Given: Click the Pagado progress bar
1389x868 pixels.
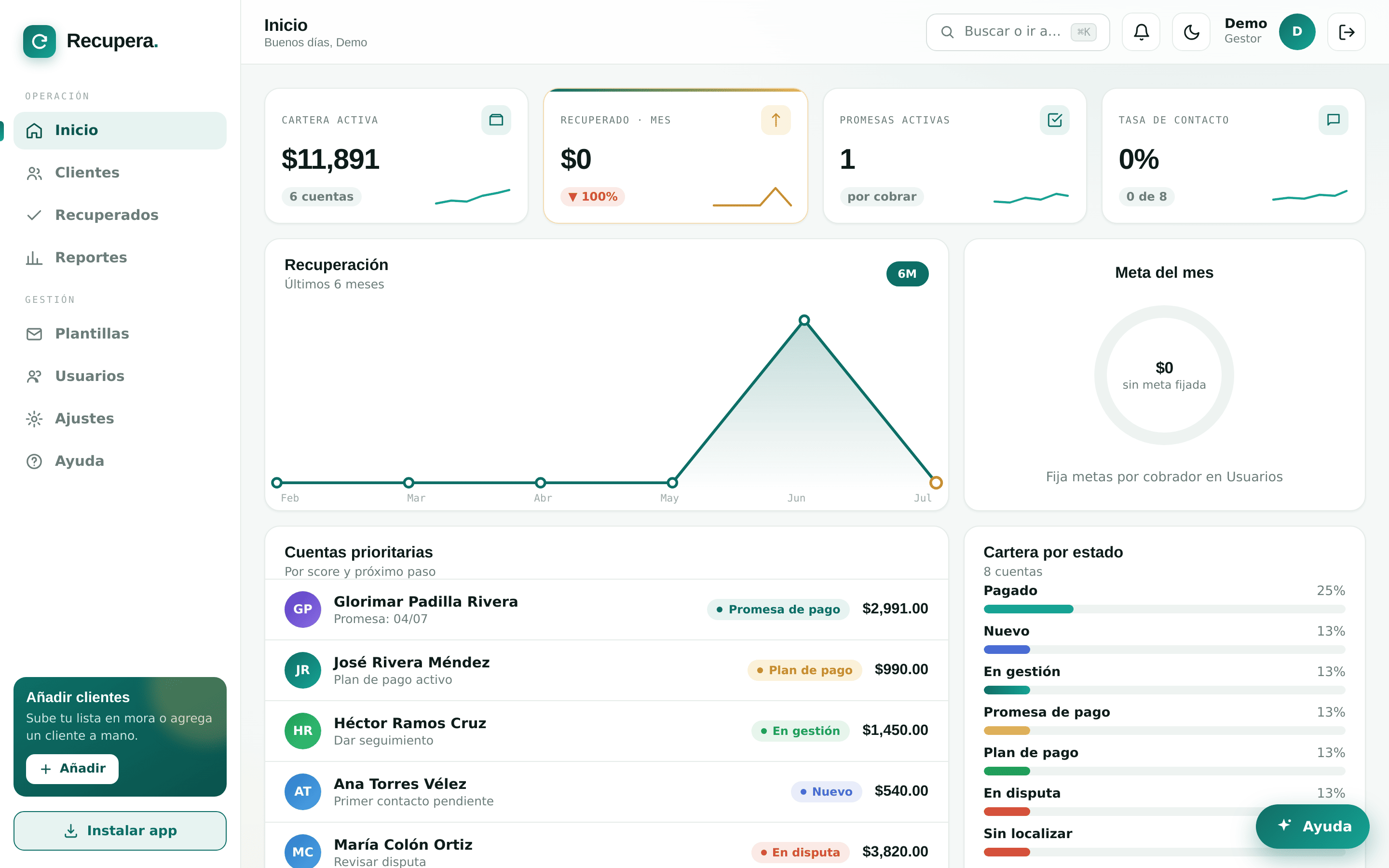Looking at the screenshot, I should (x=1164, y=609).
